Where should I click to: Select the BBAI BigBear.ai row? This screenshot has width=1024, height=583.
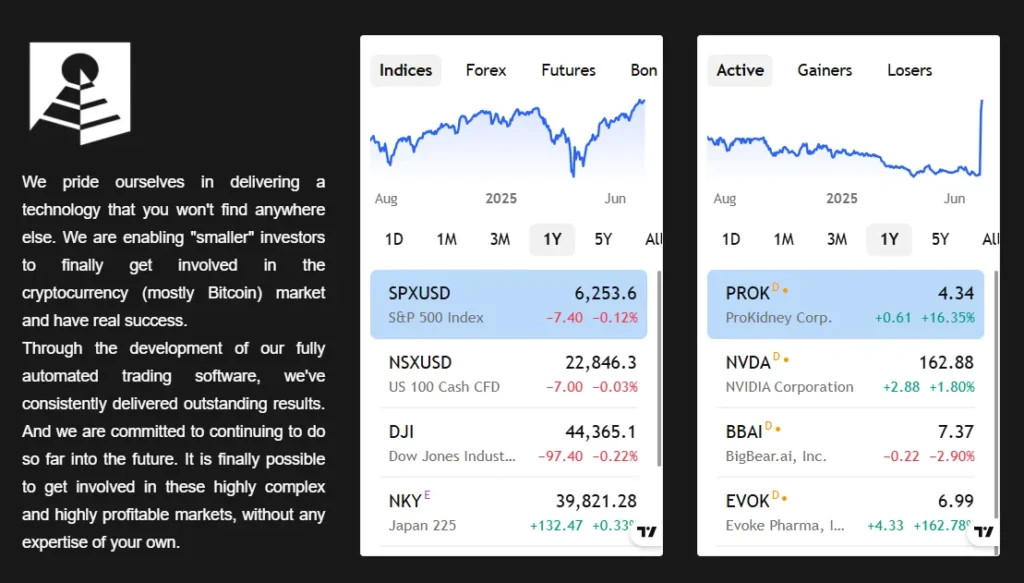pos(845,443)
